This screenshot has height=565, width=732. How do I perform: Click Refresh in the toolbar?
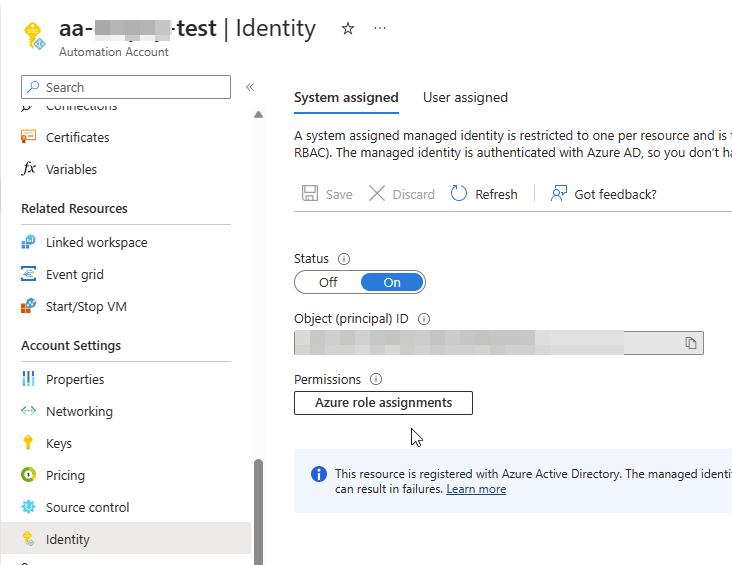(485, 194)
